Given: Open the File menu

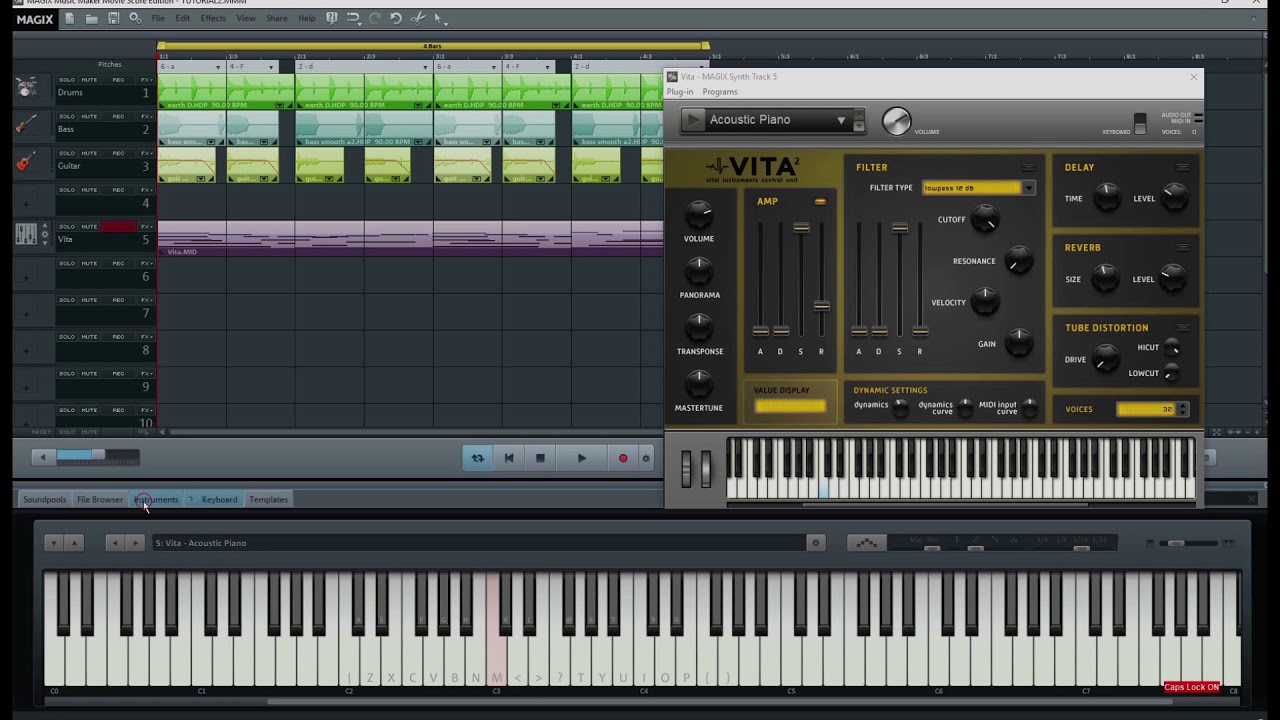Looking at the screenshot, I should pyautogui.click(x=158, y=18).
